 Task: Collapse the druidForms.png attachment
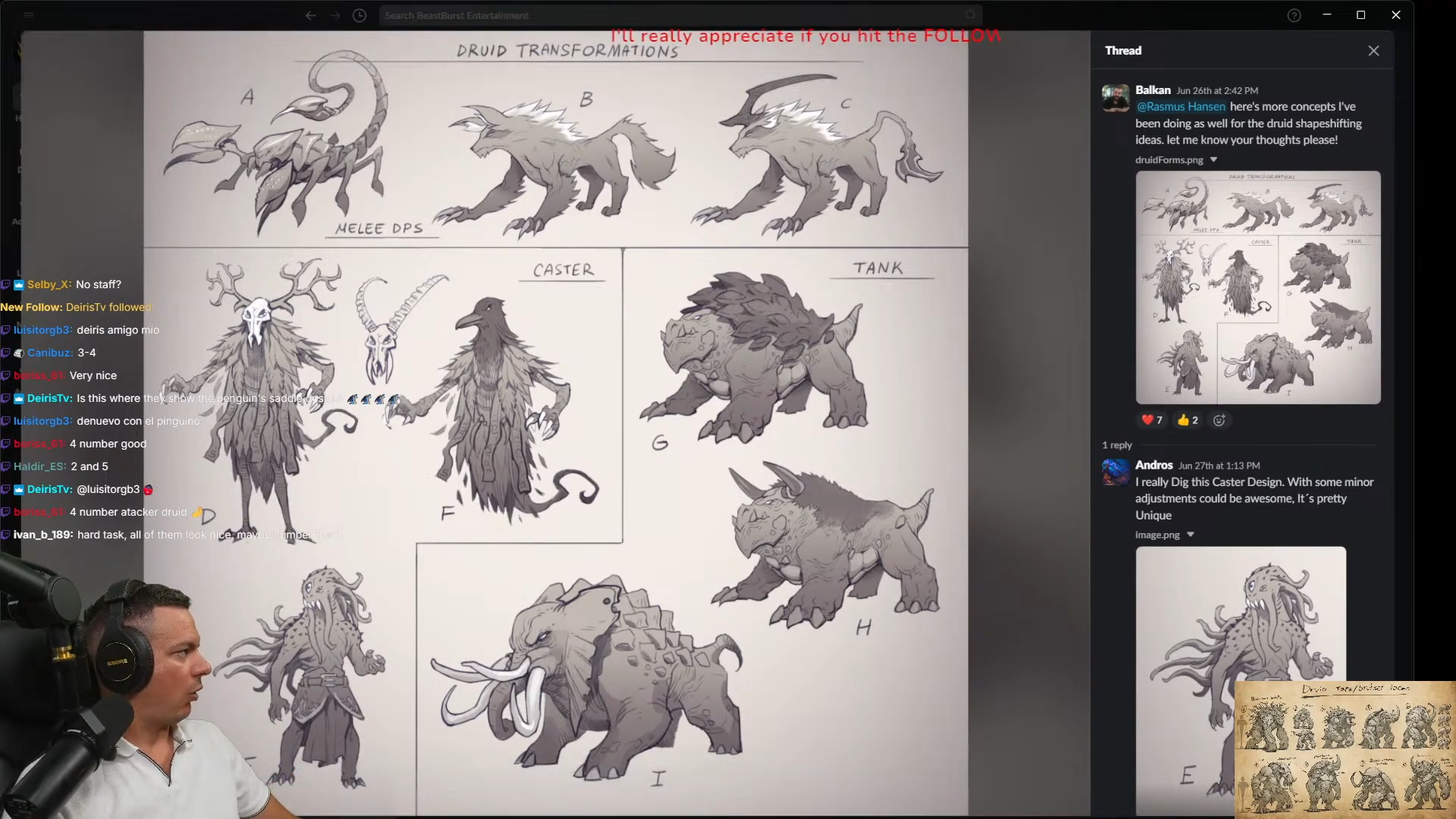tap(1213, 160)
